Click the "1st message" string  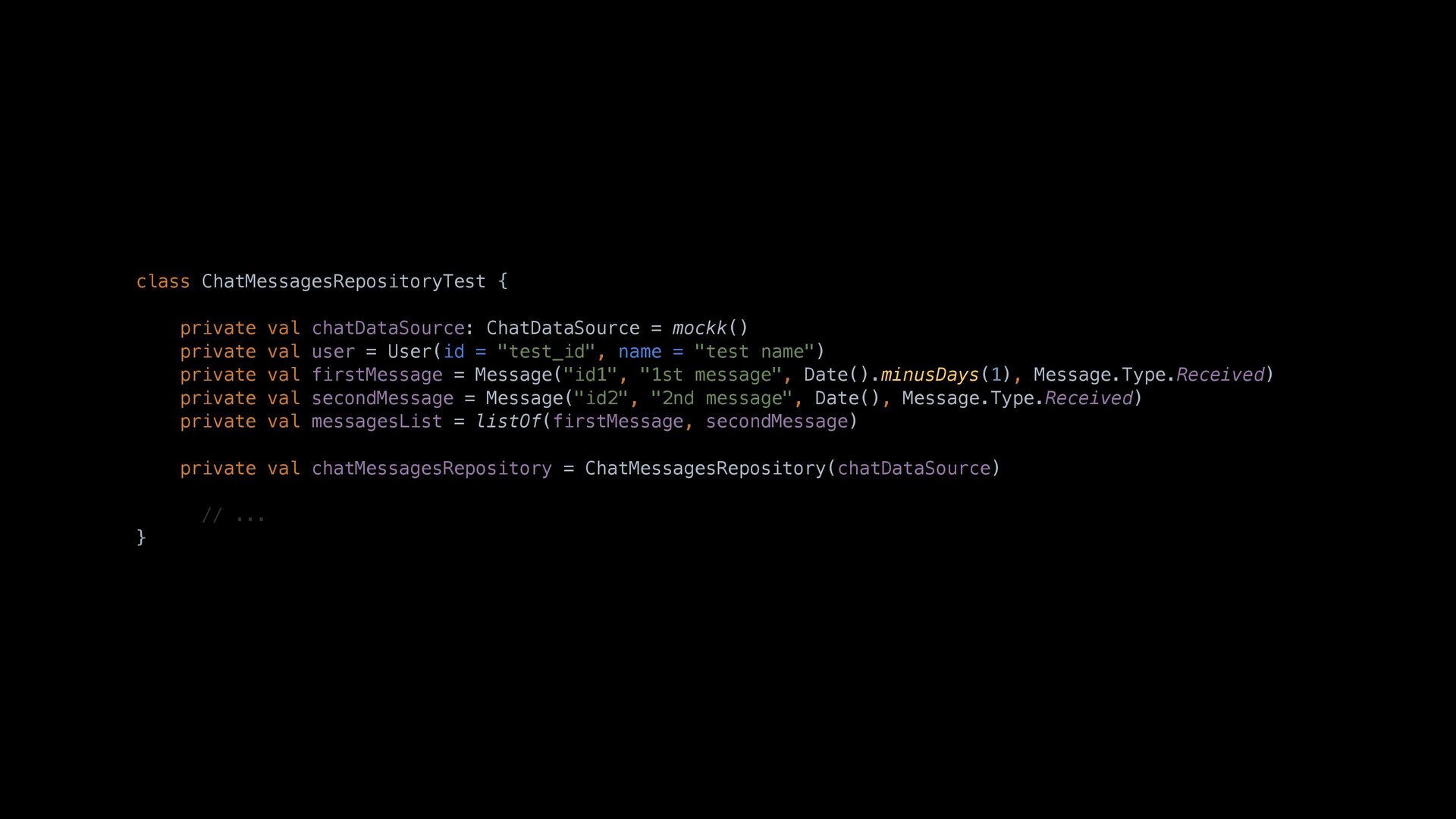pyautogui.click(x=710, y=375)
